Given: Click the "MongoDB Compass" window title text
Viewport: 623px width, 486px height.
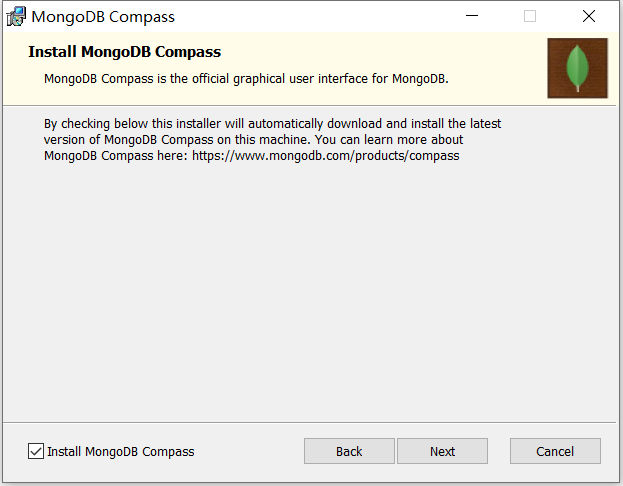Looking at the screenshot, I should 103,16.
